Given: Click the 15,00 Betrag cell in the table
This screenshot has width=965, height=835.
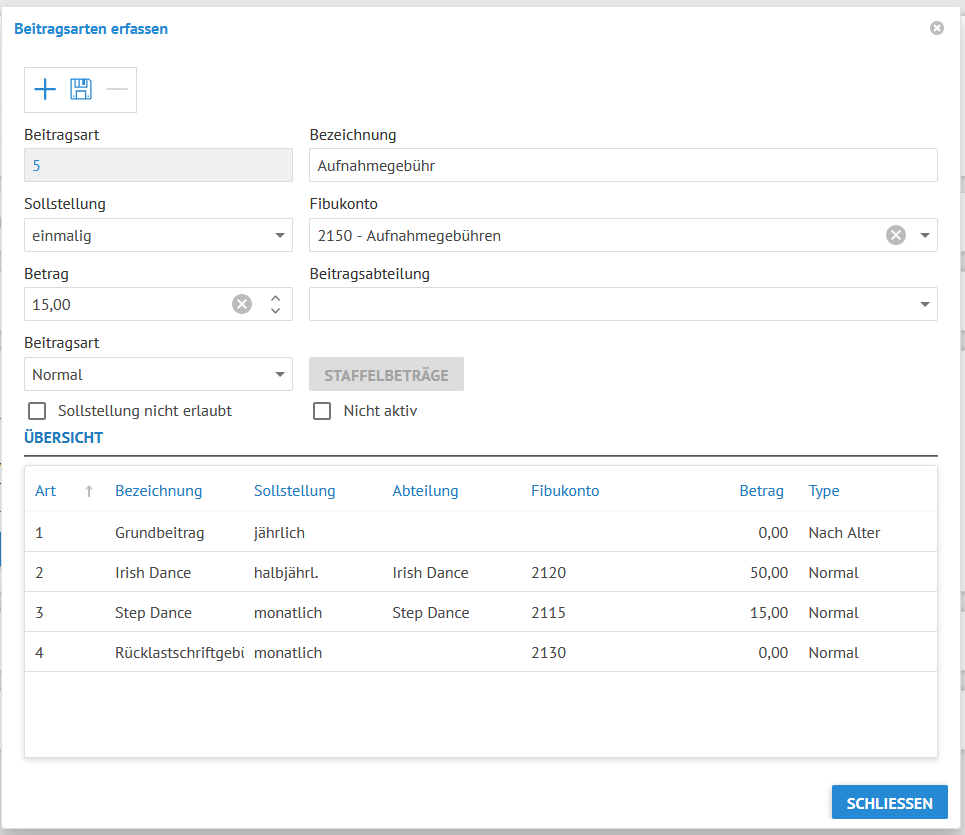Looking at the screenshot, I should coord(769,613).
